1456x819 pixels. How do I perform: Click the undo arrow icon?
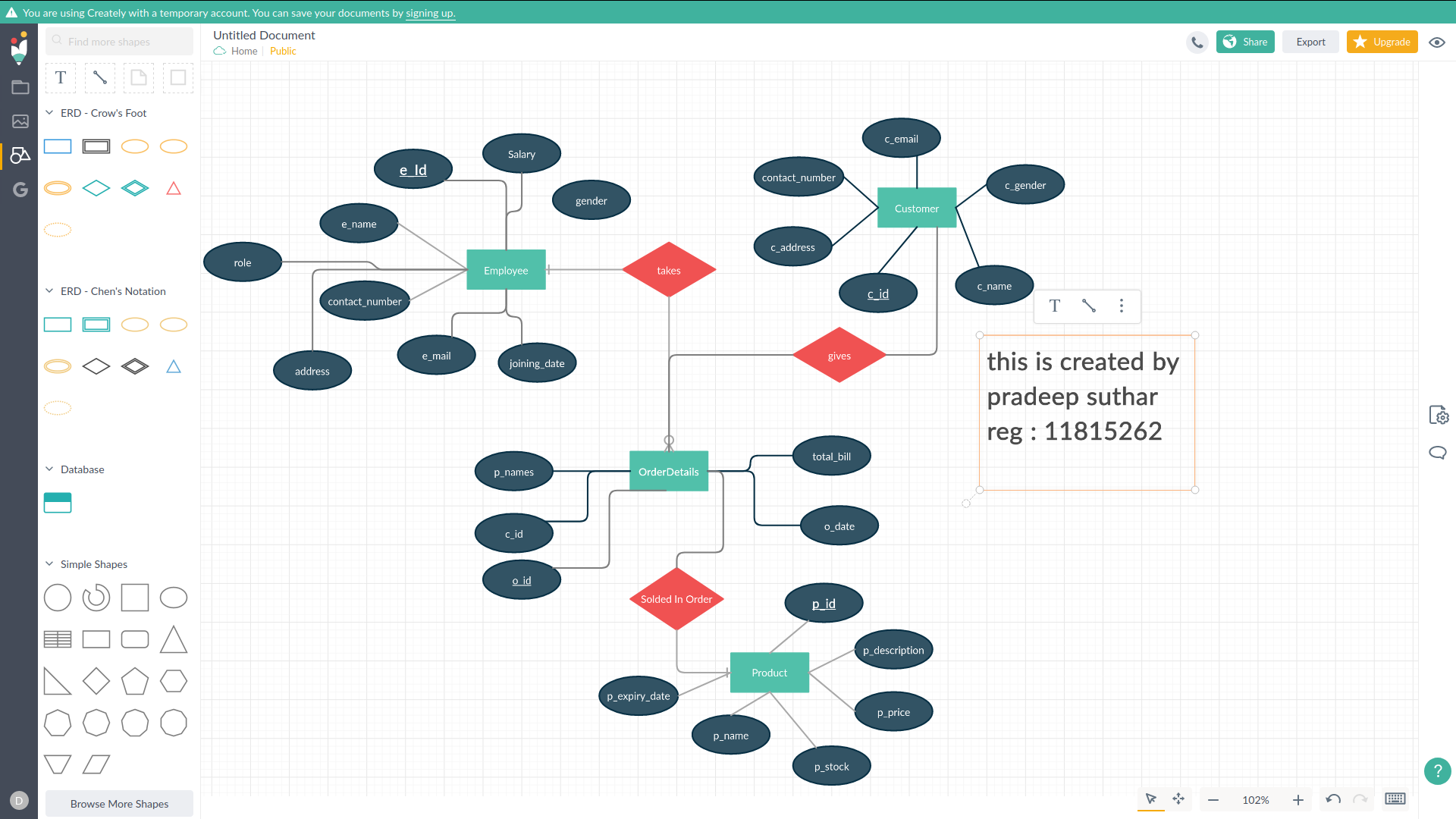point(1333,799)
